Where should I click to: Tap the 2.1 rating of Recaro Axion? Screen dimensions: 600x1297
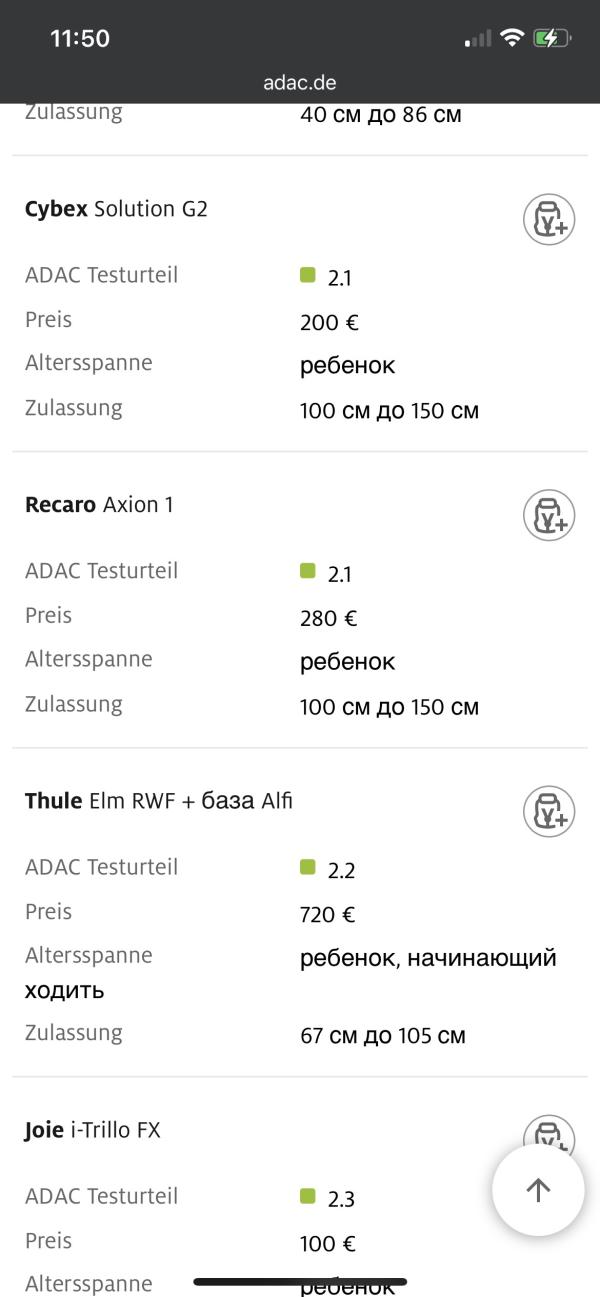pos(339,574)
